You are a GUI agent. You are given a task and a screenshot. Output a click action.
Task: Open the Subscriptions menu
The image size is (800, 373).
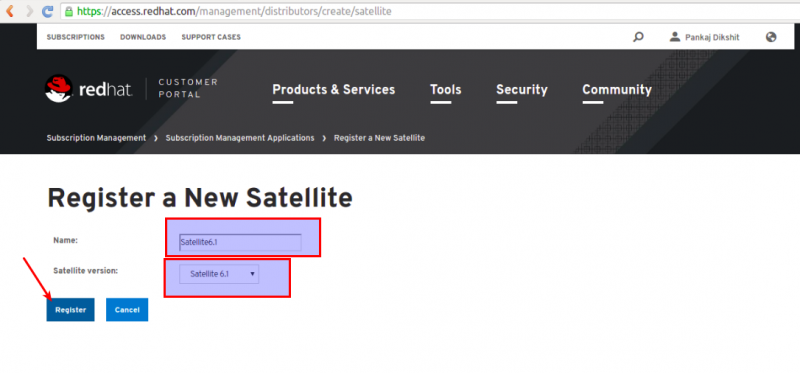click(x=76, y=37)
